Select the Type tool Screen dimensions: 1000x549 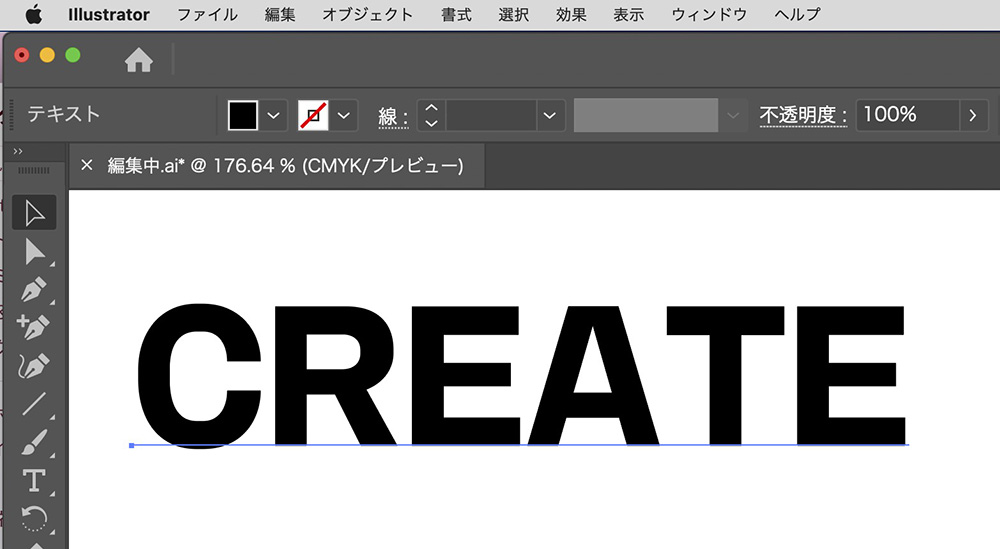pyautogui.click(x=34, y=480)
